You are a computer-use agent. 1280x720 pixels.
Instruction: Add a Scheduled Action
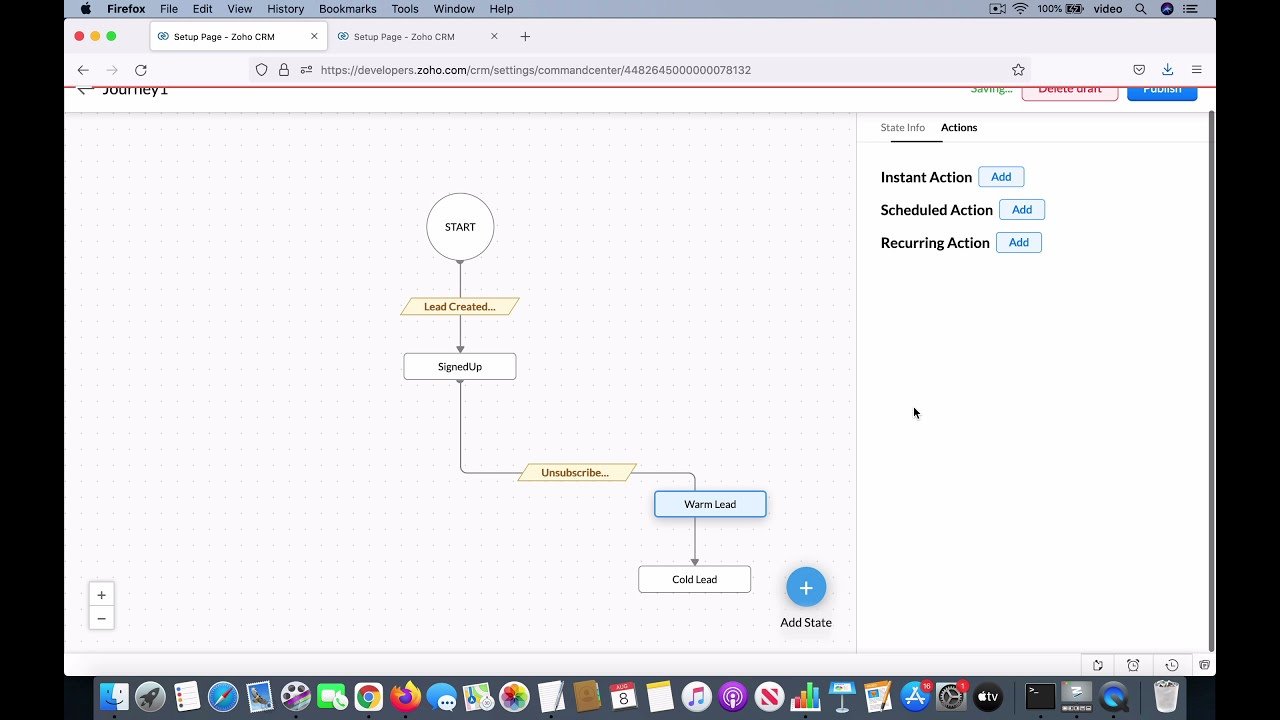[1022, 210]
